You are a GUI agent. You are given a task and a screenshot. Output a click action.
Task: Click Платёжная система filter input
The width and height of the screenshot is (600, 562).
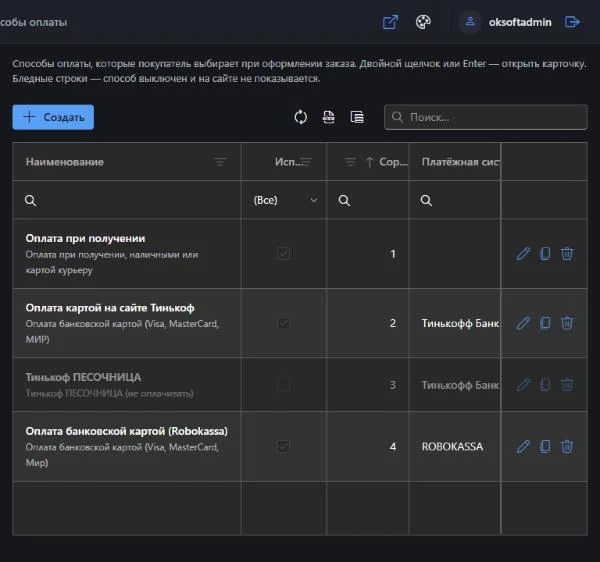(455, 200)
